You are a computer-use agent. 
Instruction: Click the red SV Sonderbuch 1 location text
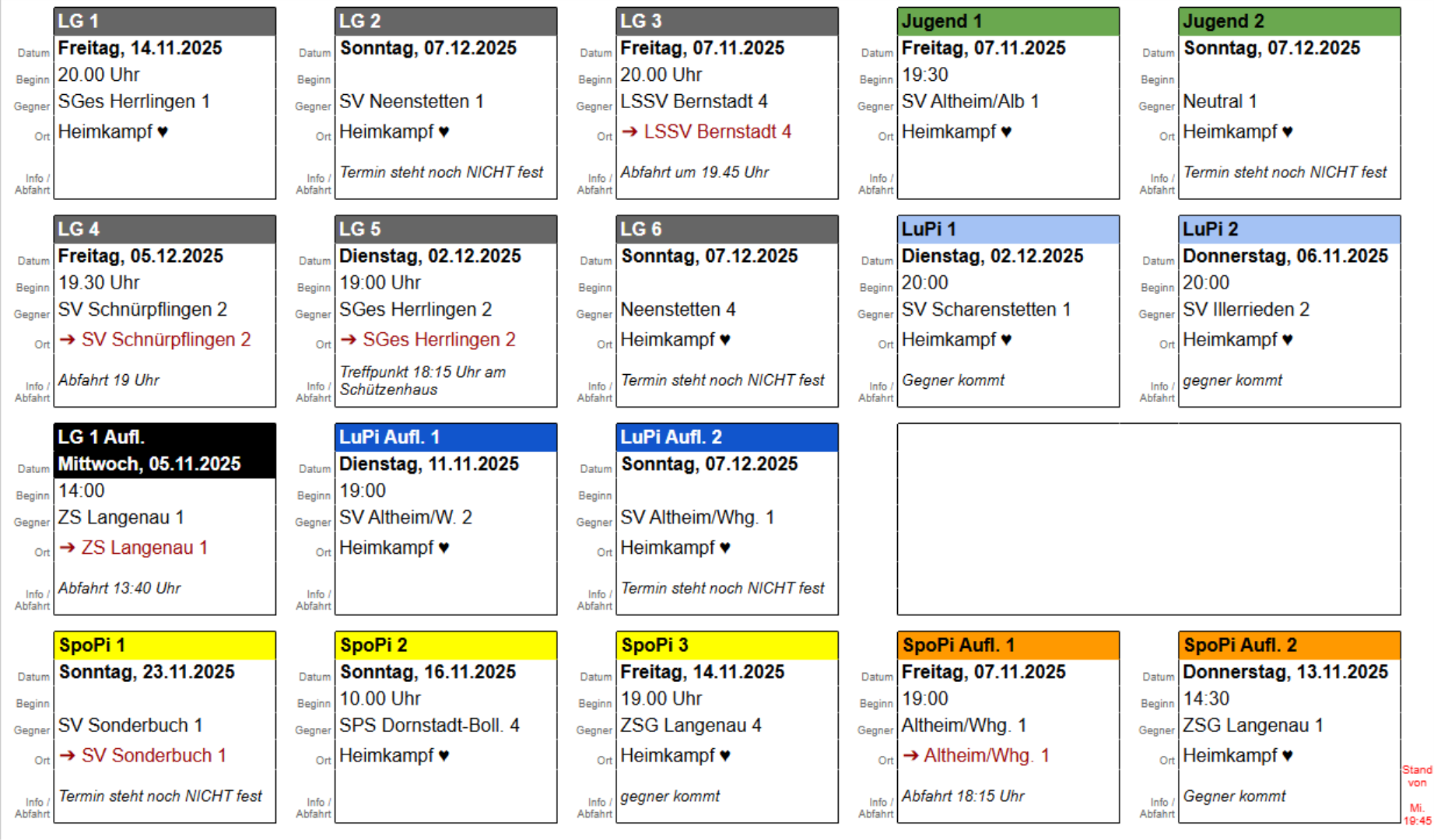(x=154, y=755)
